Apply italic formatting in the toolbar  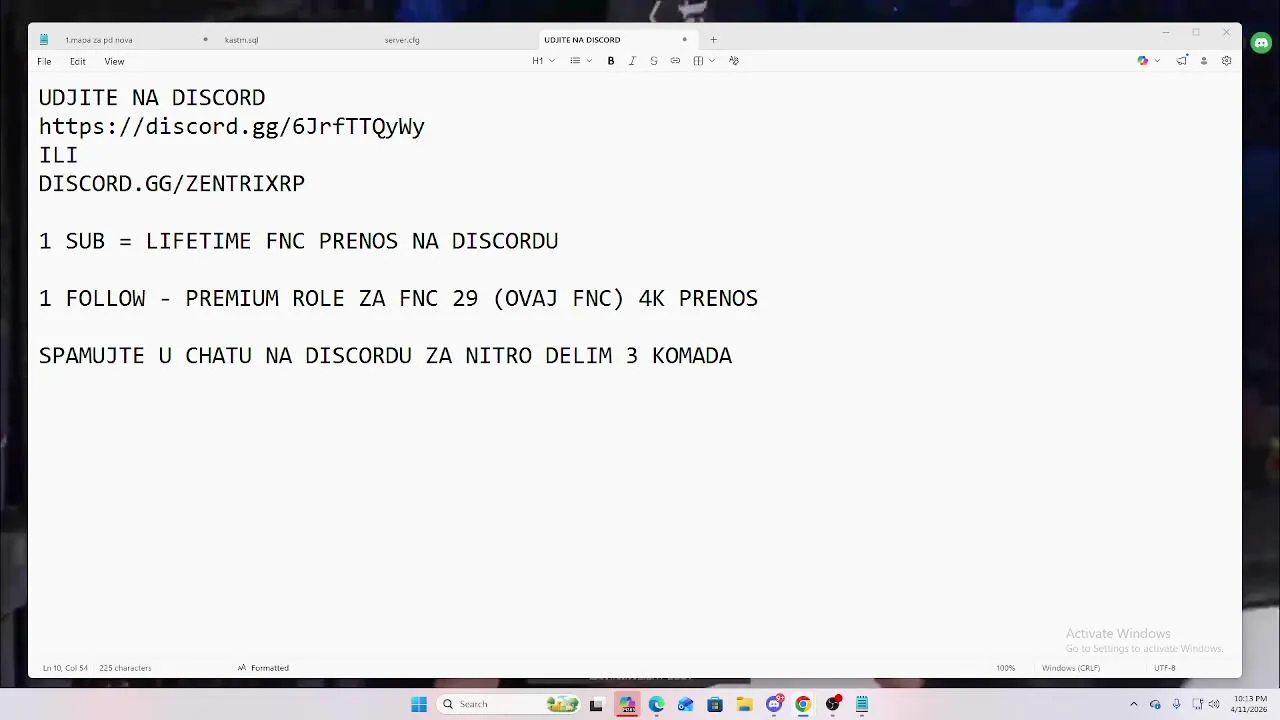point(632,61)
